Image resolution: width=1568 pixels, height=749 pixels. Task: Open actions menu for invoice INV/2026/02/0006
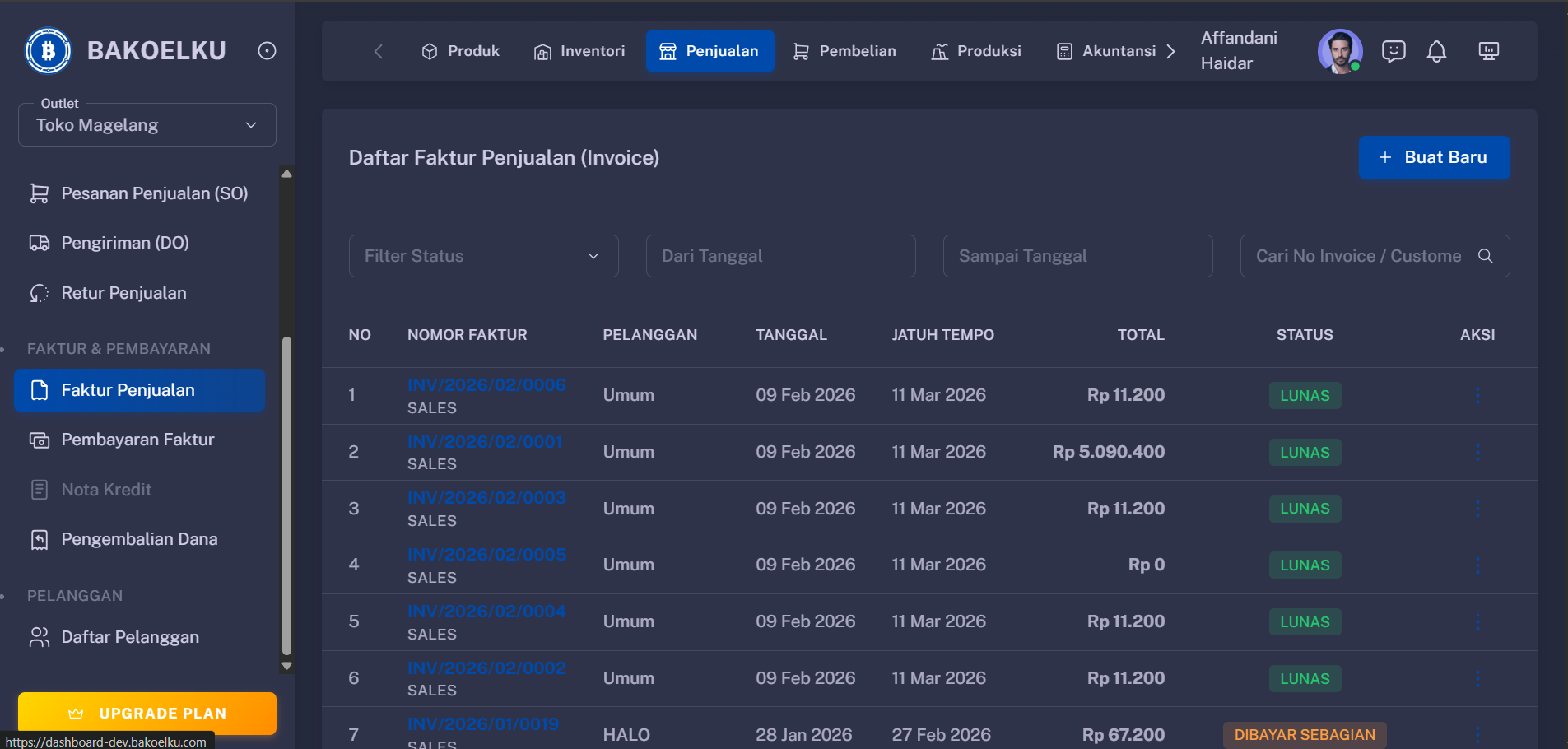click(x=1477, y=396)
